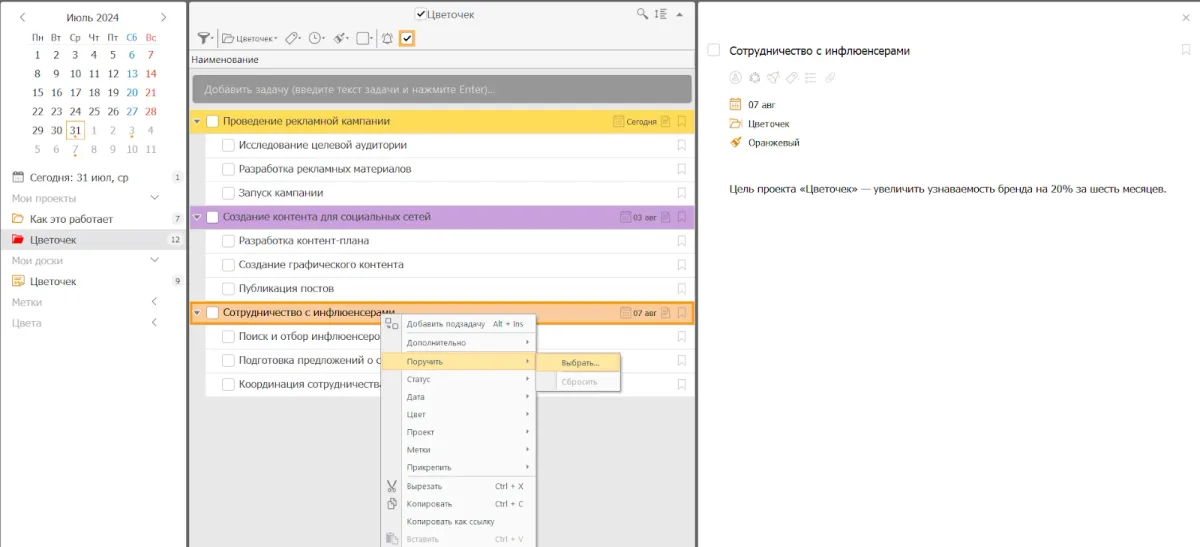Toggle show-completed checkbox in toolbar

407,39
